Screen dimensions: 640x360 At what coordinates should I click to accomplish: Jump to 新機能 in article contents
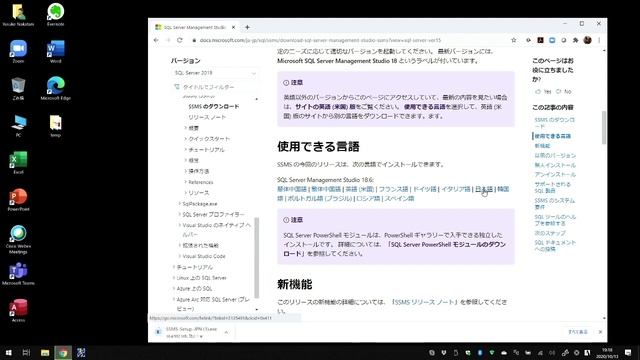tap(542, 146)
